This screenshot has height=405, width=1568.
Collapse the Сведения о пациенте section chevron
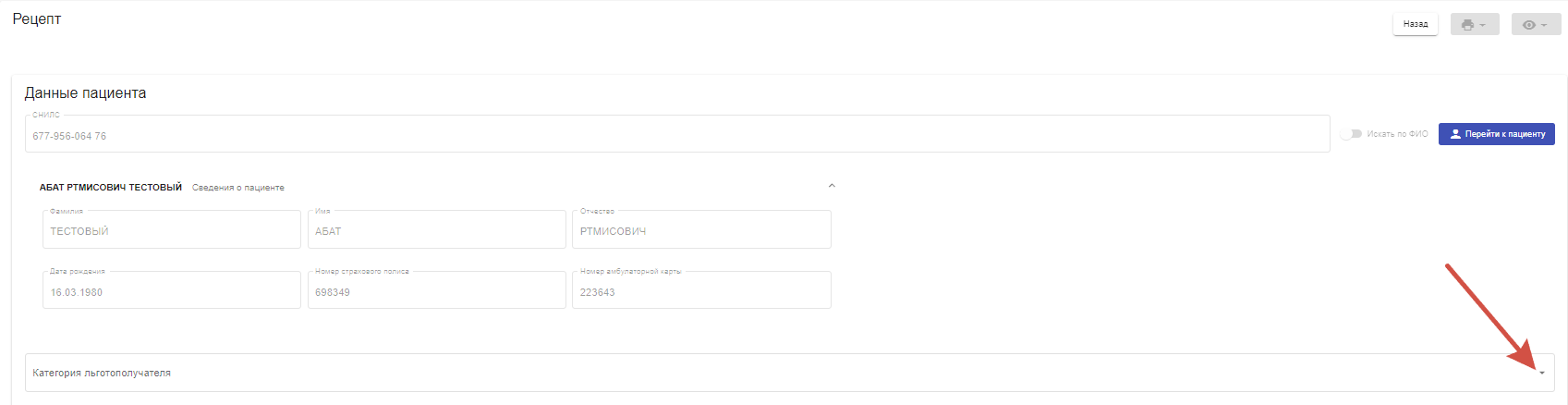(x=832, y=186)
